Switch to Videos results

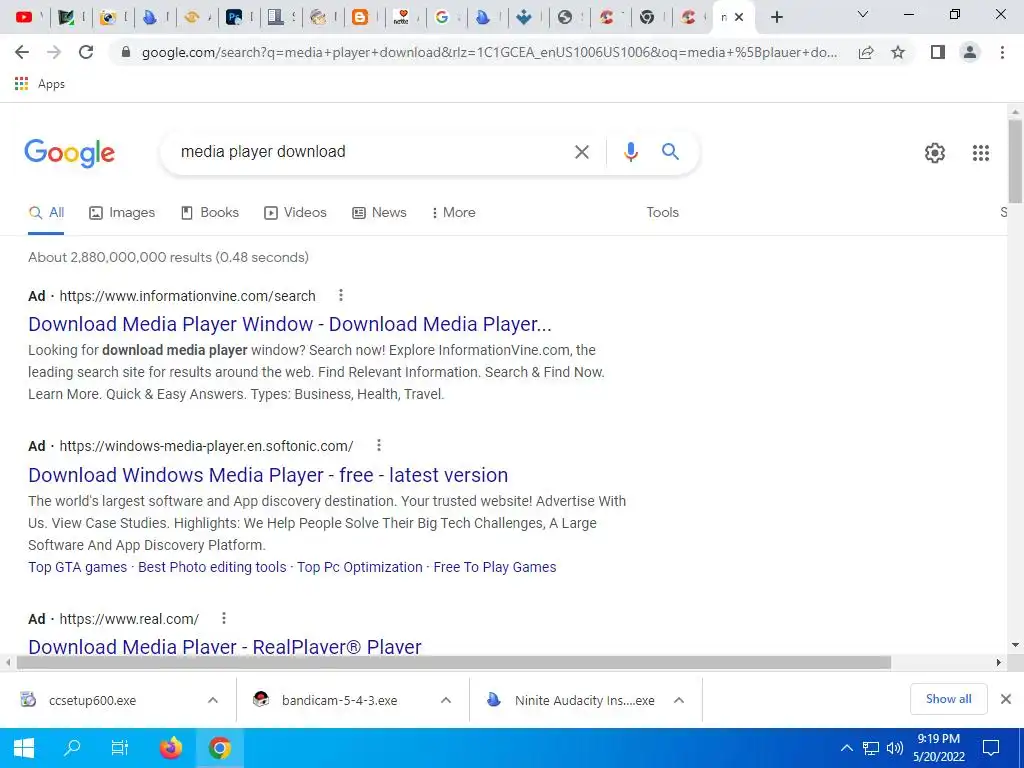pyautogui.click(x=295, y=212)
